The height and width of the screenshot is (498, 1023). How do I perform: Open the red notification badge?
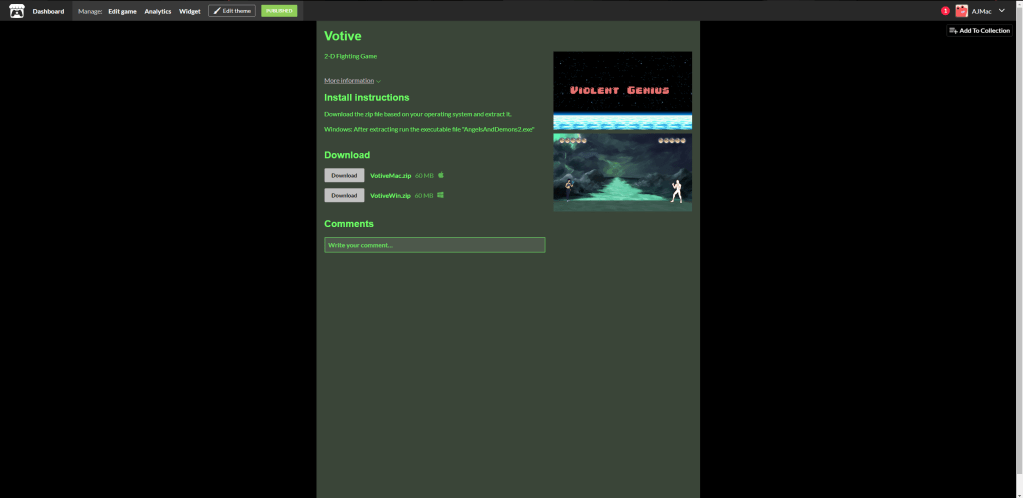tap(945, 11)
